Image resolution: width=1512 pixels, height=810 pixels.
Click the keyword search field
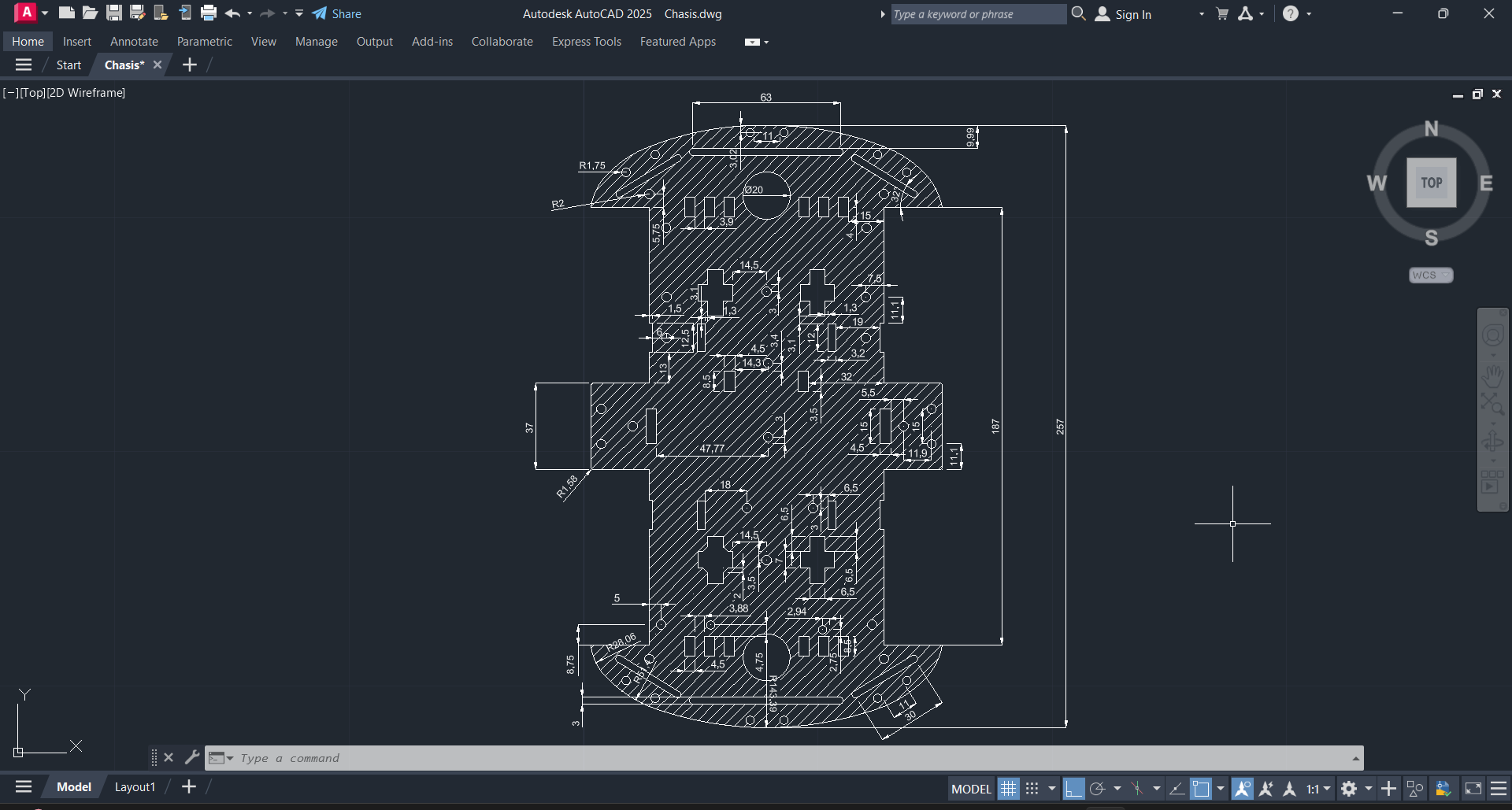978,14
